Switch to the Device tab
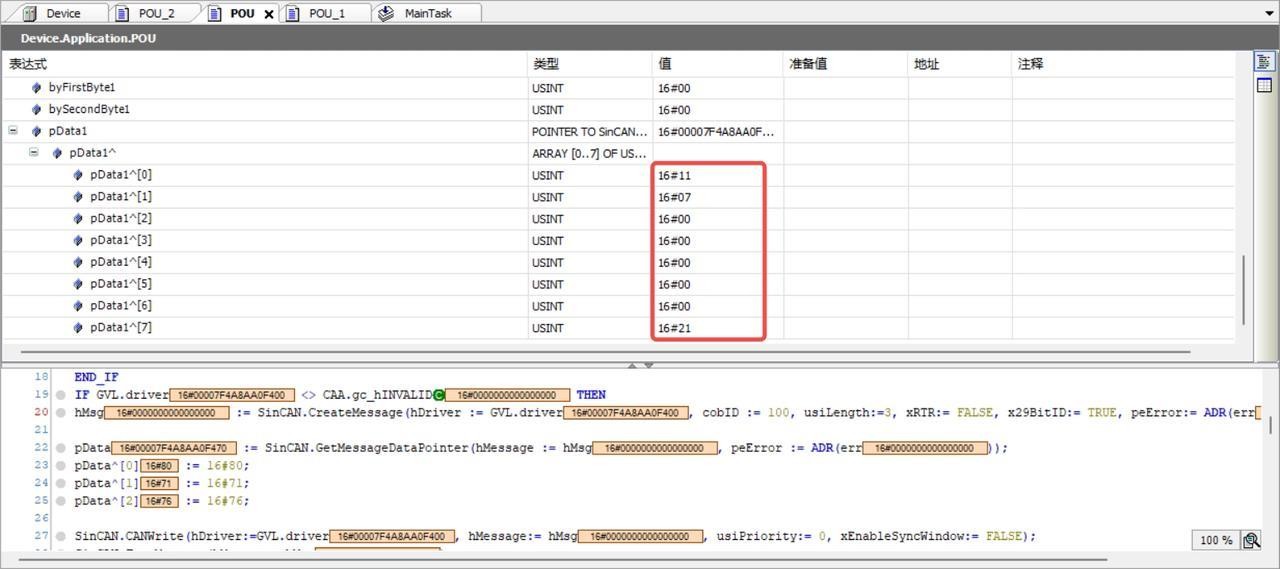The height and width of the screenshot is (569, 1280). 62,13
